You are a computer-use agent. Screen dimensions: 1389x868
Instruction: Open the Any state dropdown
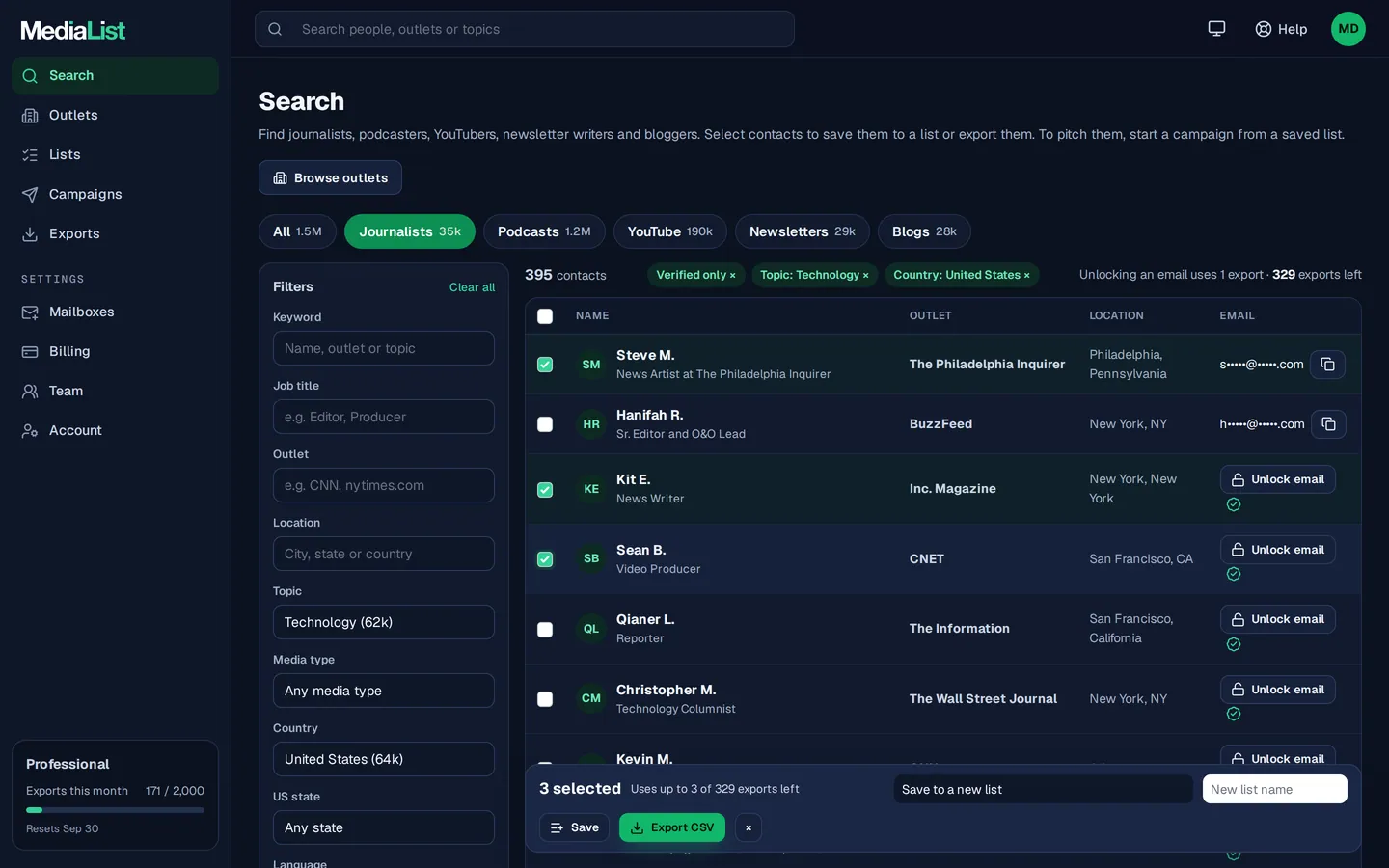coord(384,827)
